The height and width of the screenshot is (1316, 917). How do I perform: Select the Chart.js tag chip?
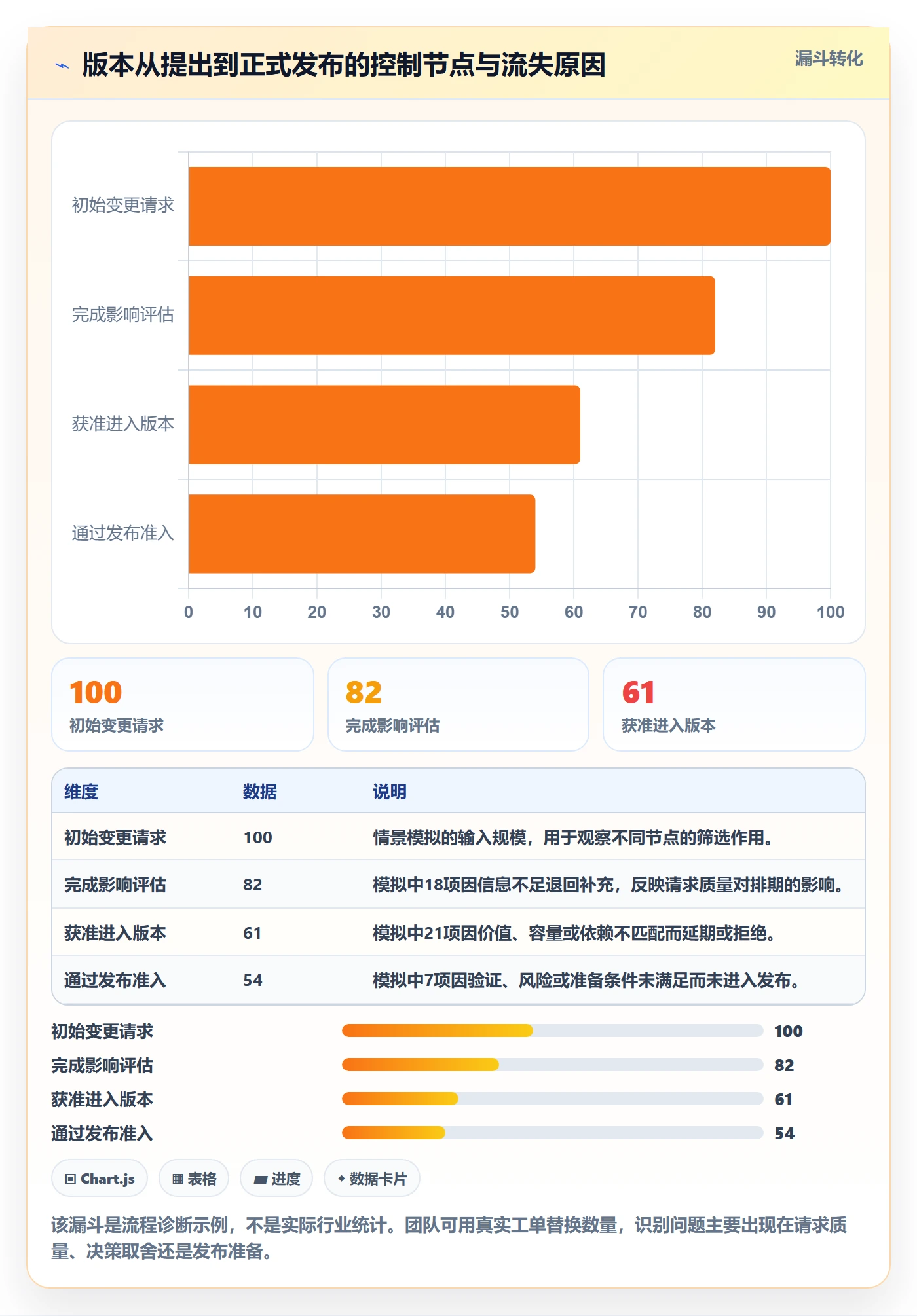100,1179
